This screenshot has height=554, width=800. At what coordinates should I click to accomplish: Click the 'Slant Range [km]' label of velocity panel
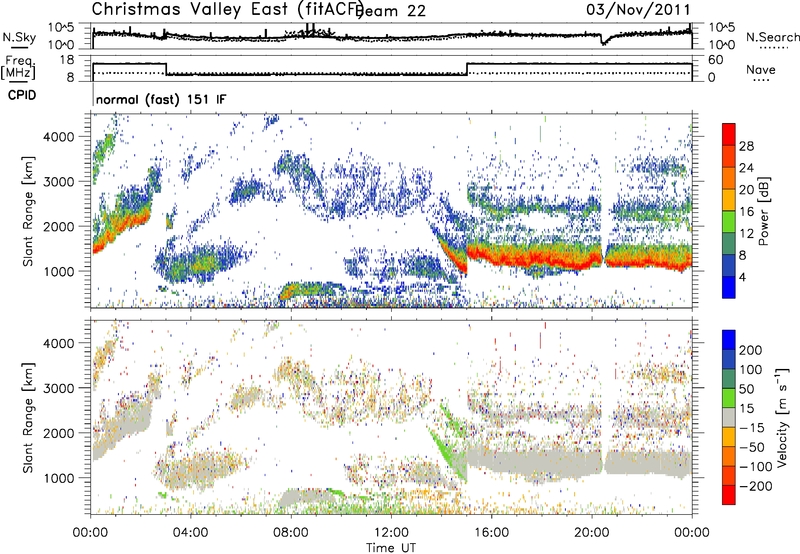(28, 417)
